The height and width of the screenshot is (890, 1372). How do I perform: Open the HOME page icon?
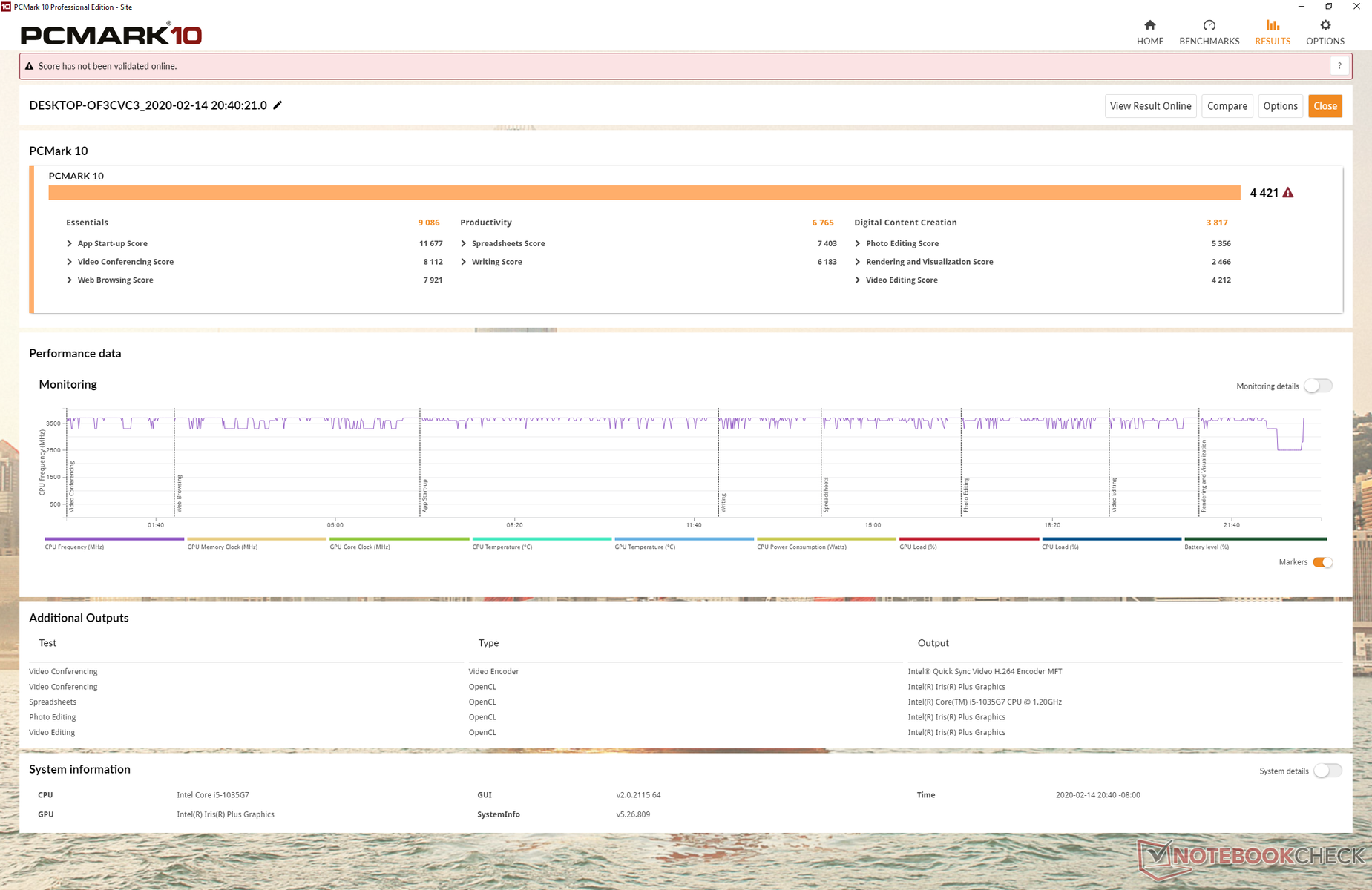(x=1149, y=25)
